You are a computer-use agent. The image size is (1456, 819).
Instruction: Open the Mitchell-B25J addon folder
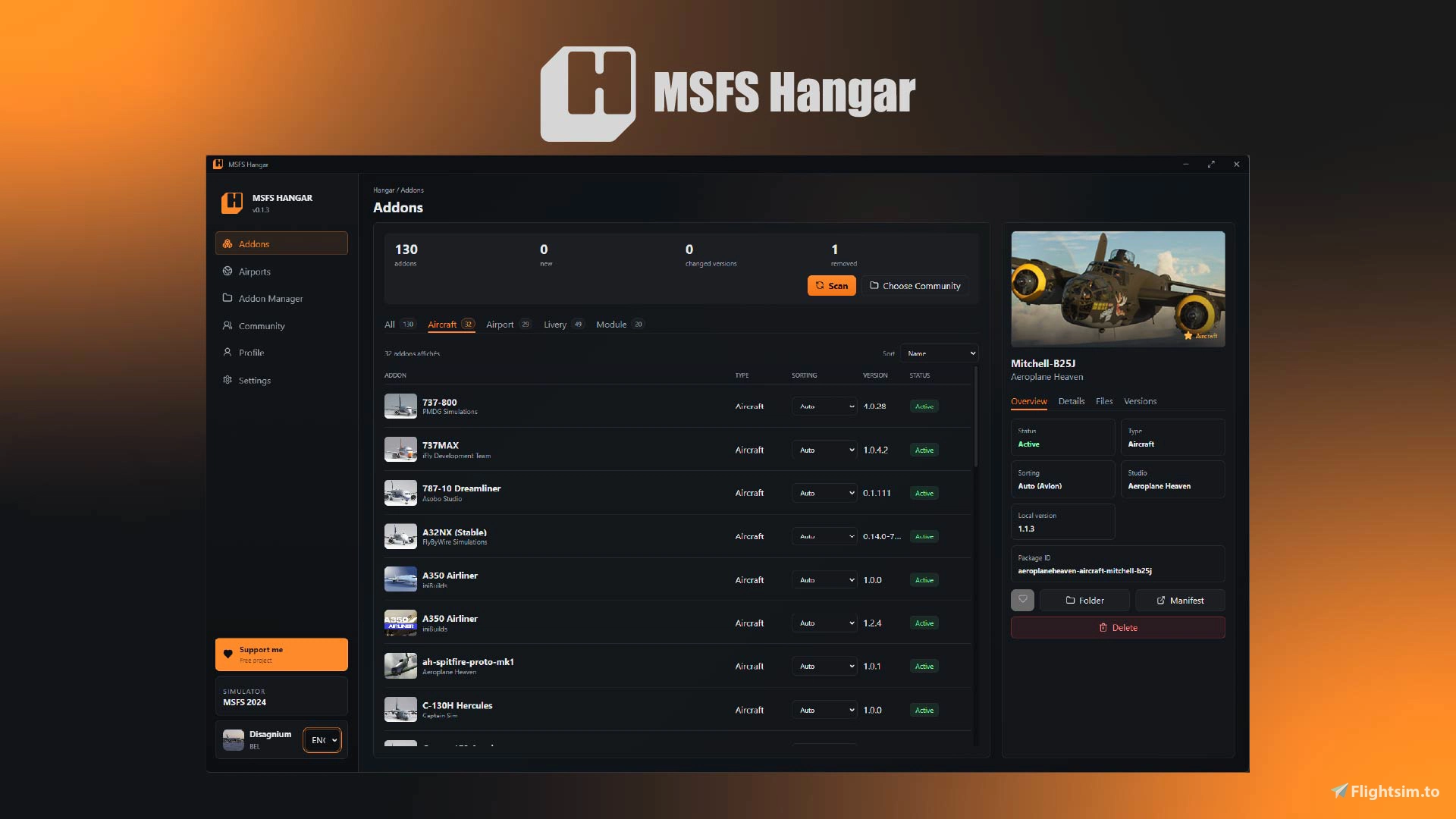click(x=1084, y=600)
